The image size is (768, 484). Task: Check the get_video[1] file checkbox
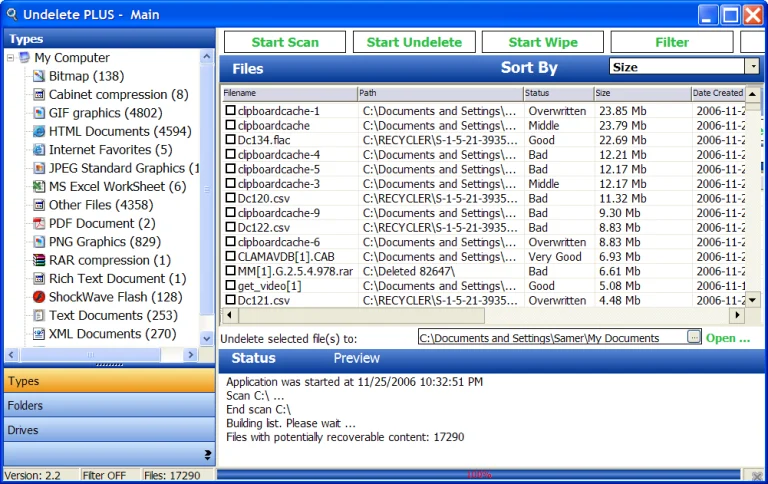pos(230,286)
